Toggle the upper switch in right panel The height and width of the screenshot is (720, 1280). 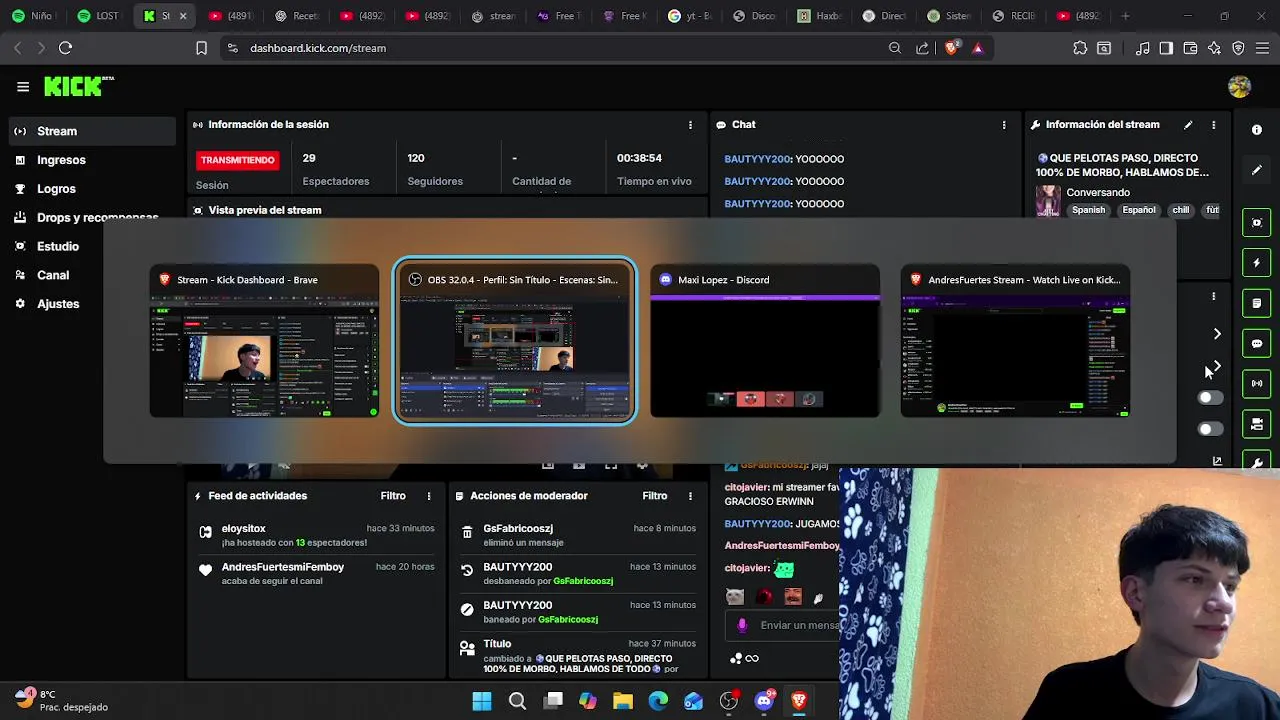coord(1210,398)
